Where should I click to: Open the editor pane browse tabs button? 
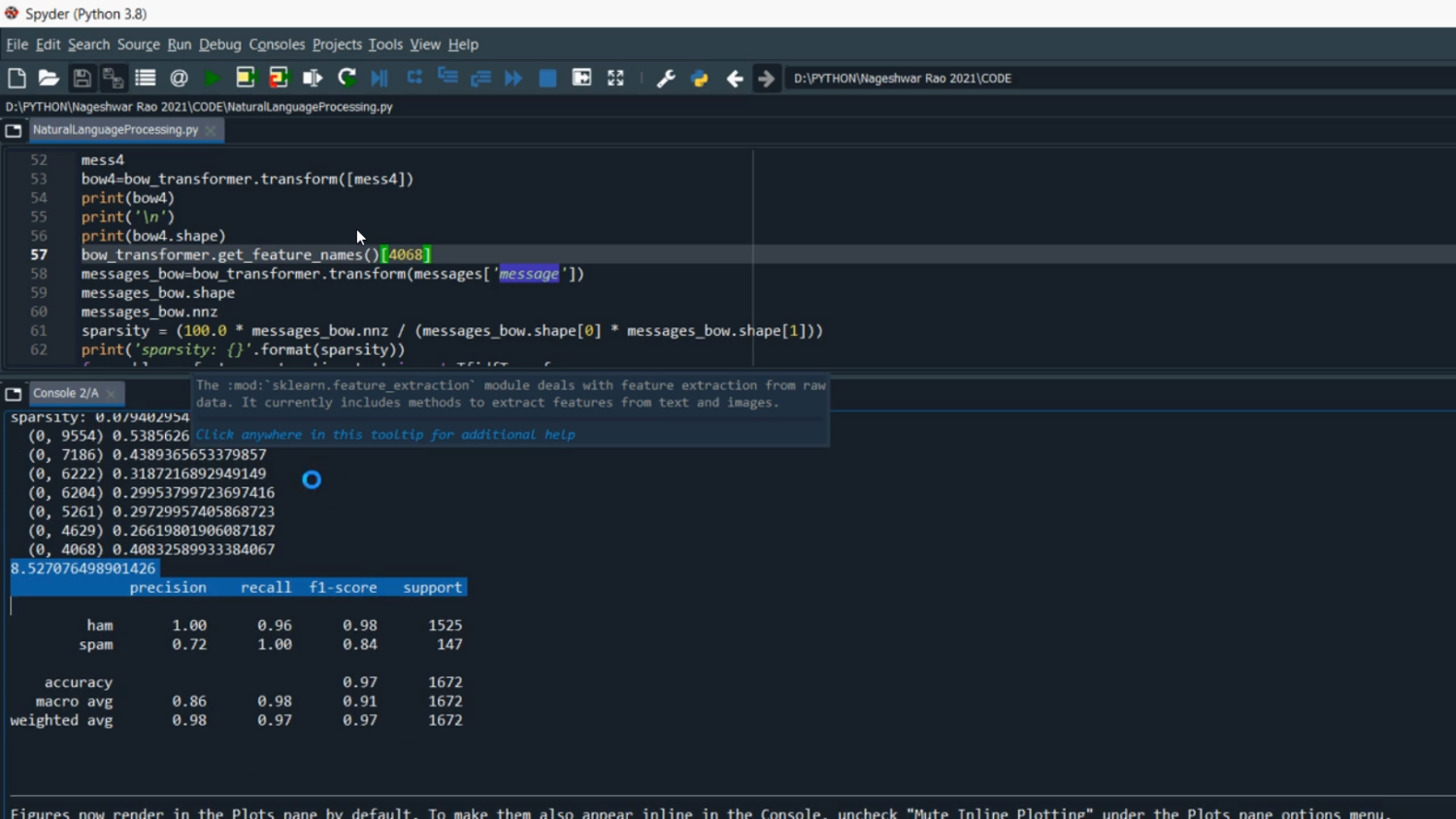[14, 130]
